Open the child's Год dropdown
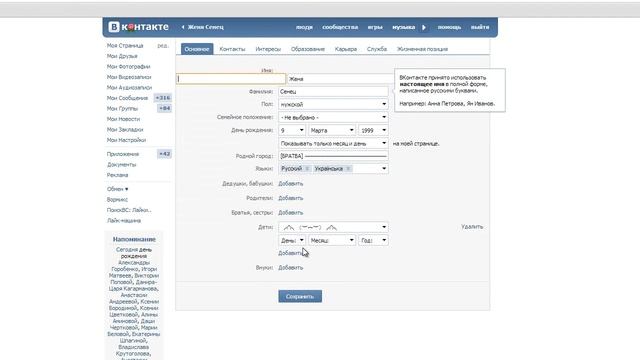640x360 pixels. click(373, 240)
